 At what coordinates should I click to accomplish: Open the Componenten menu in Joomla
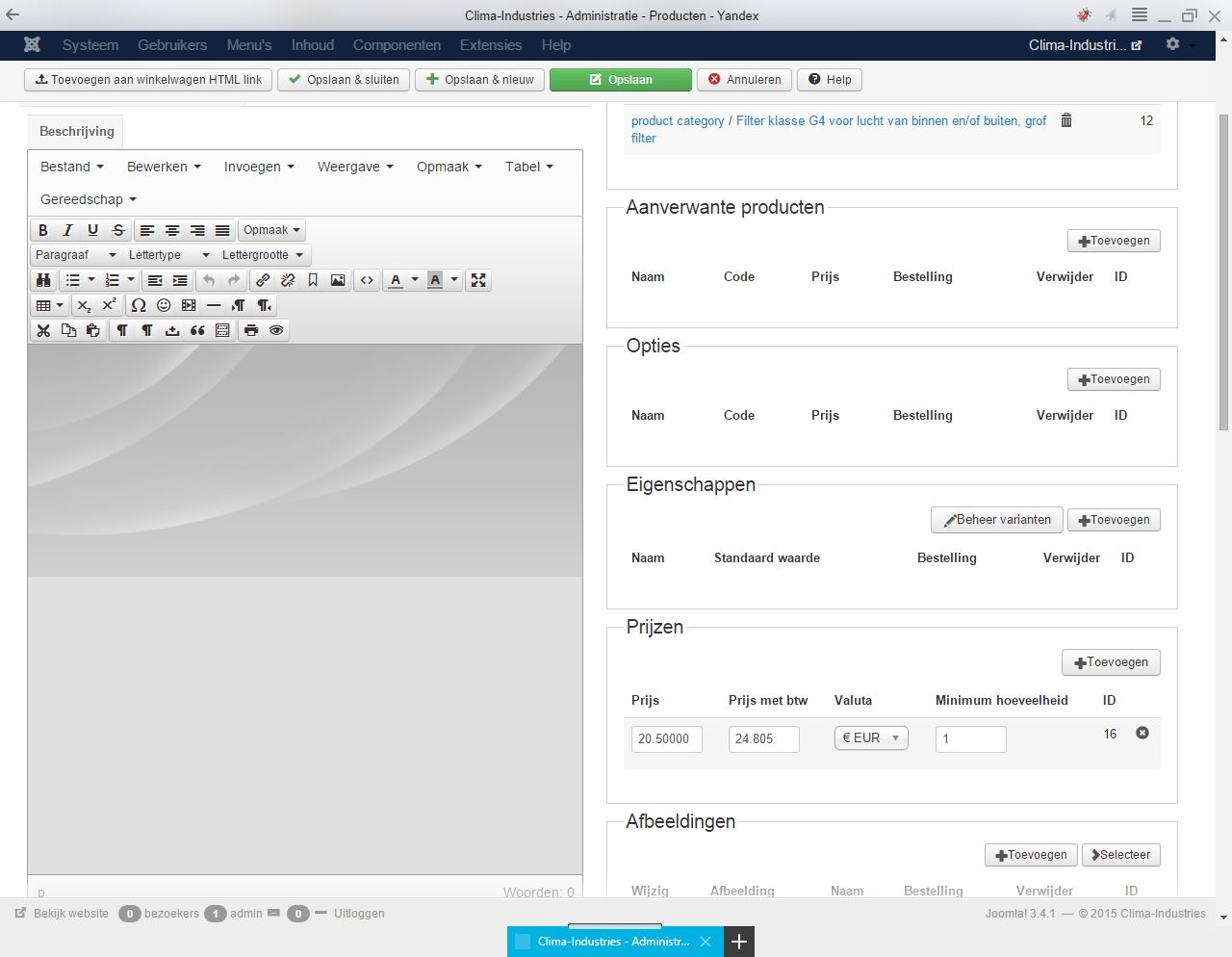397,45
